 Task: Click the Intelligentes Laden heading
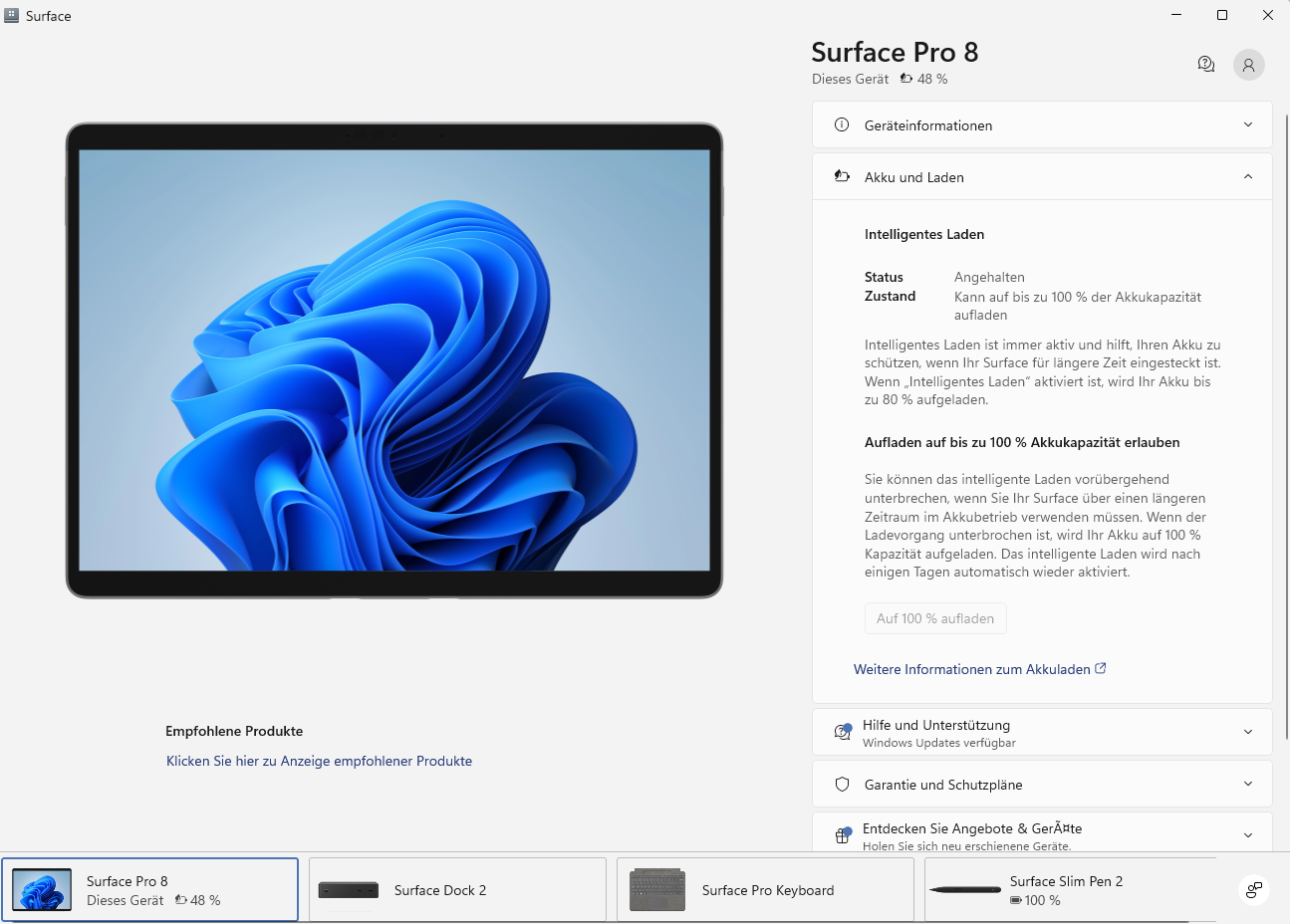(924, 234)
